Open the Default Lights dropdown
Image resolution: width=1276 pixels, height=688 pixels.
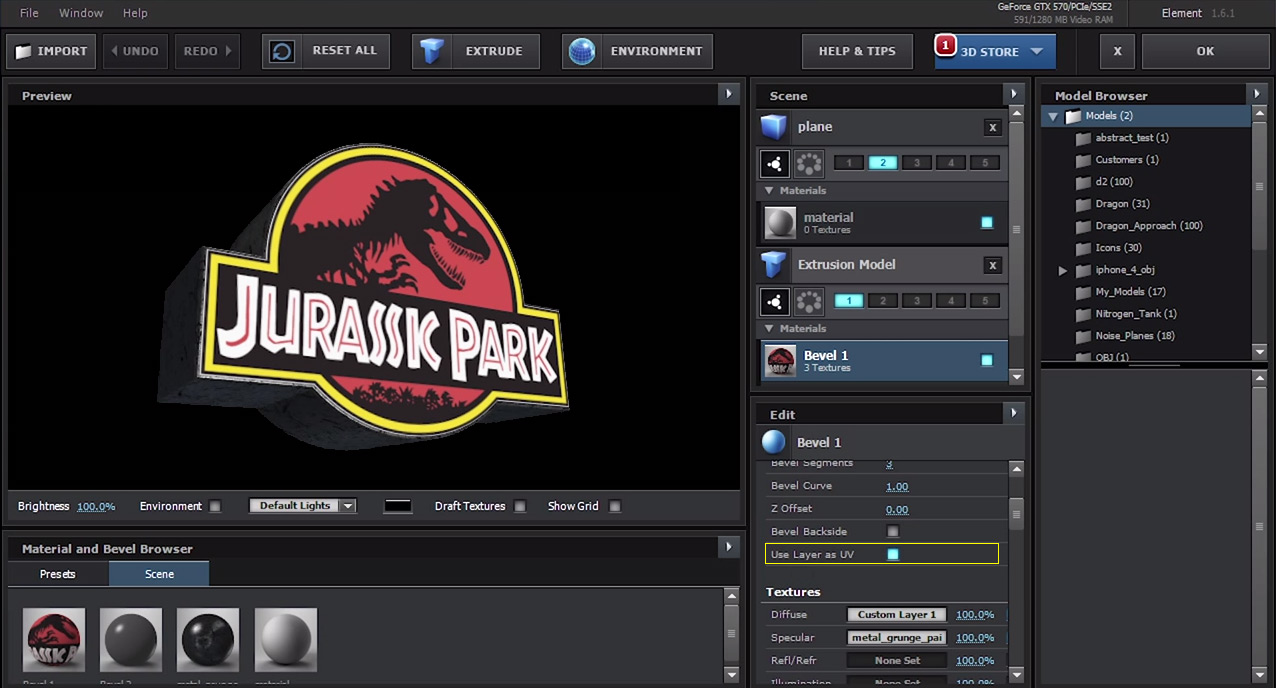pos(302,506)
